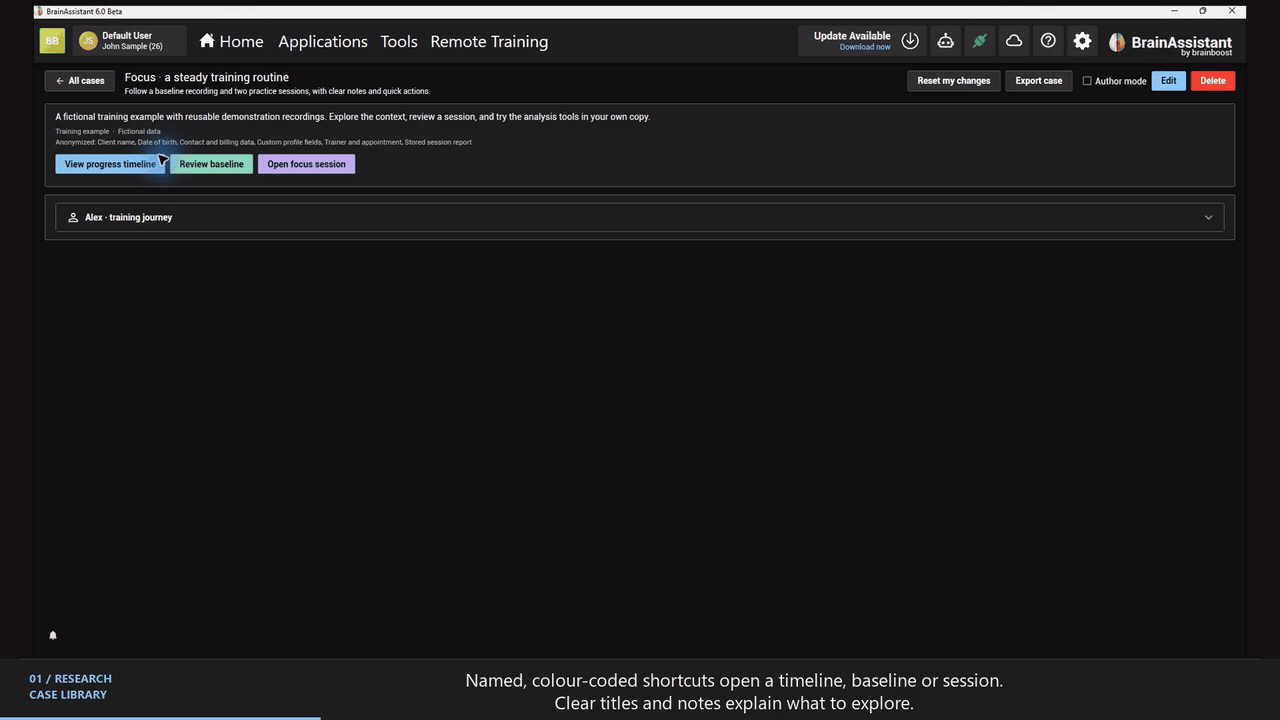Open the robot assistant icon

[945, 41]
